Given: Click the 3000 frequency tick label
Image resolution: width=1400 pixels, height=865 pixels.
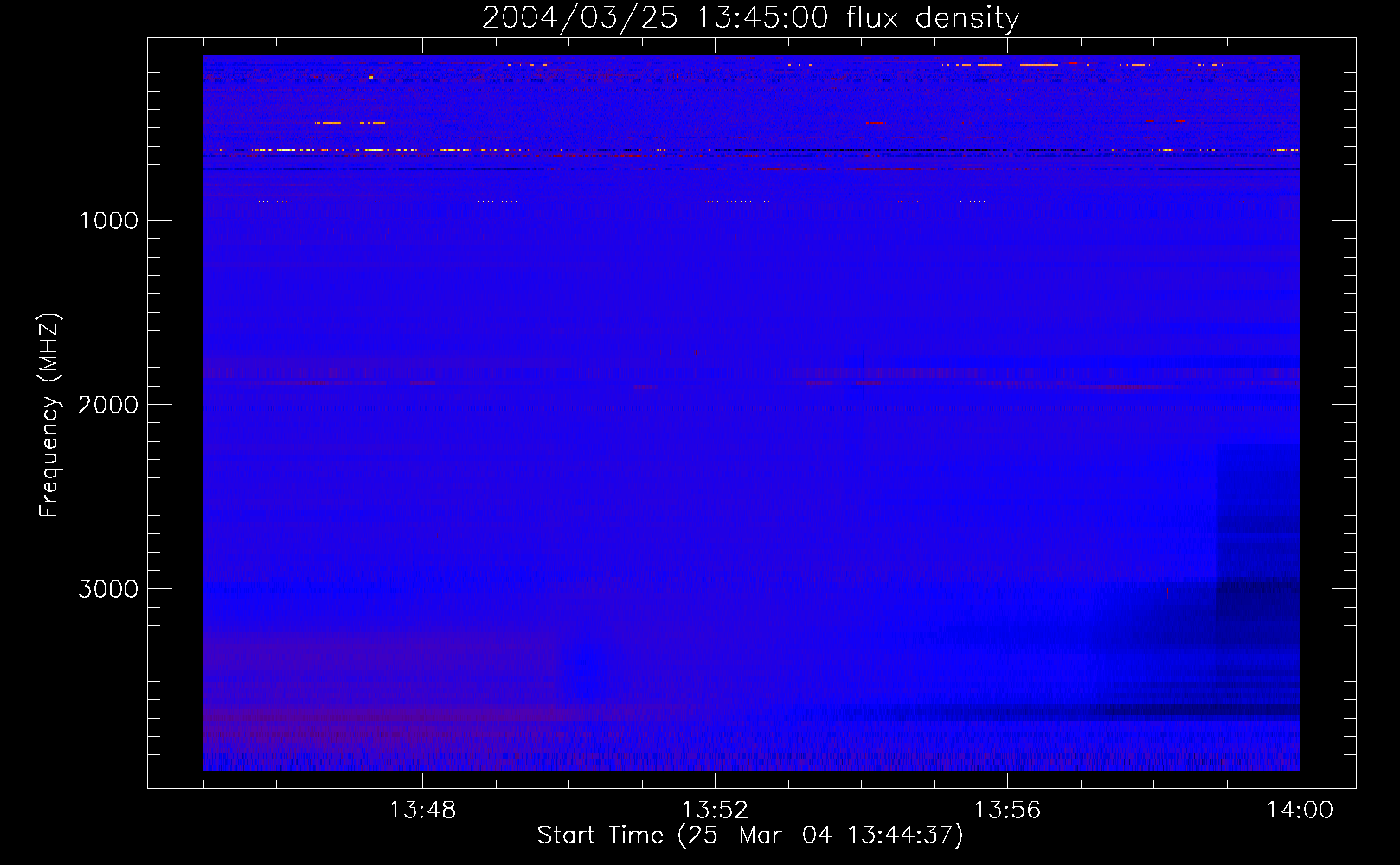Looking at the screenshot, I should [x=108, y=589].
